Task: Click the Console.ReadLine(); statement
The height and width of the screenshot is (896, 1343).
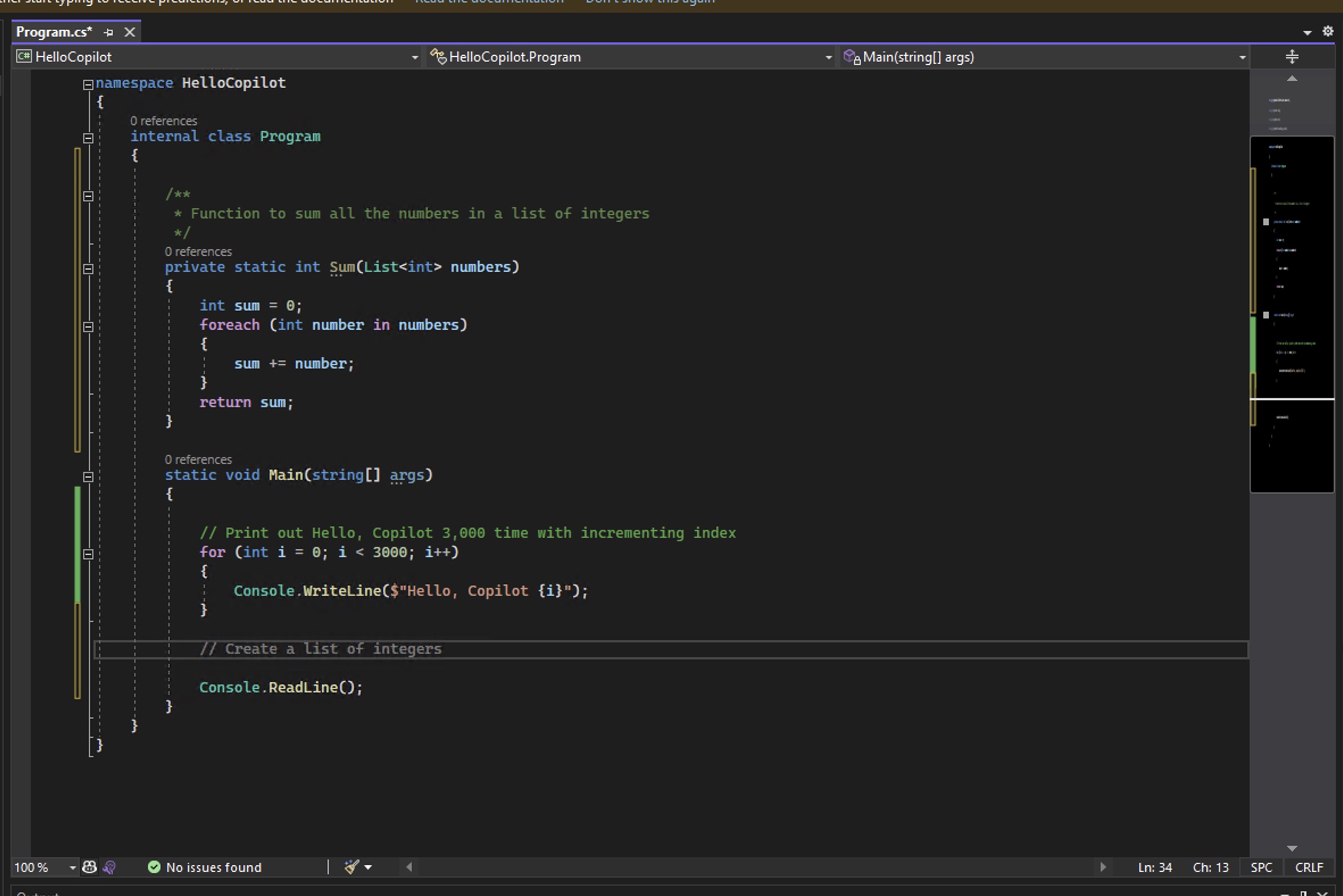Action: point(281,687)
